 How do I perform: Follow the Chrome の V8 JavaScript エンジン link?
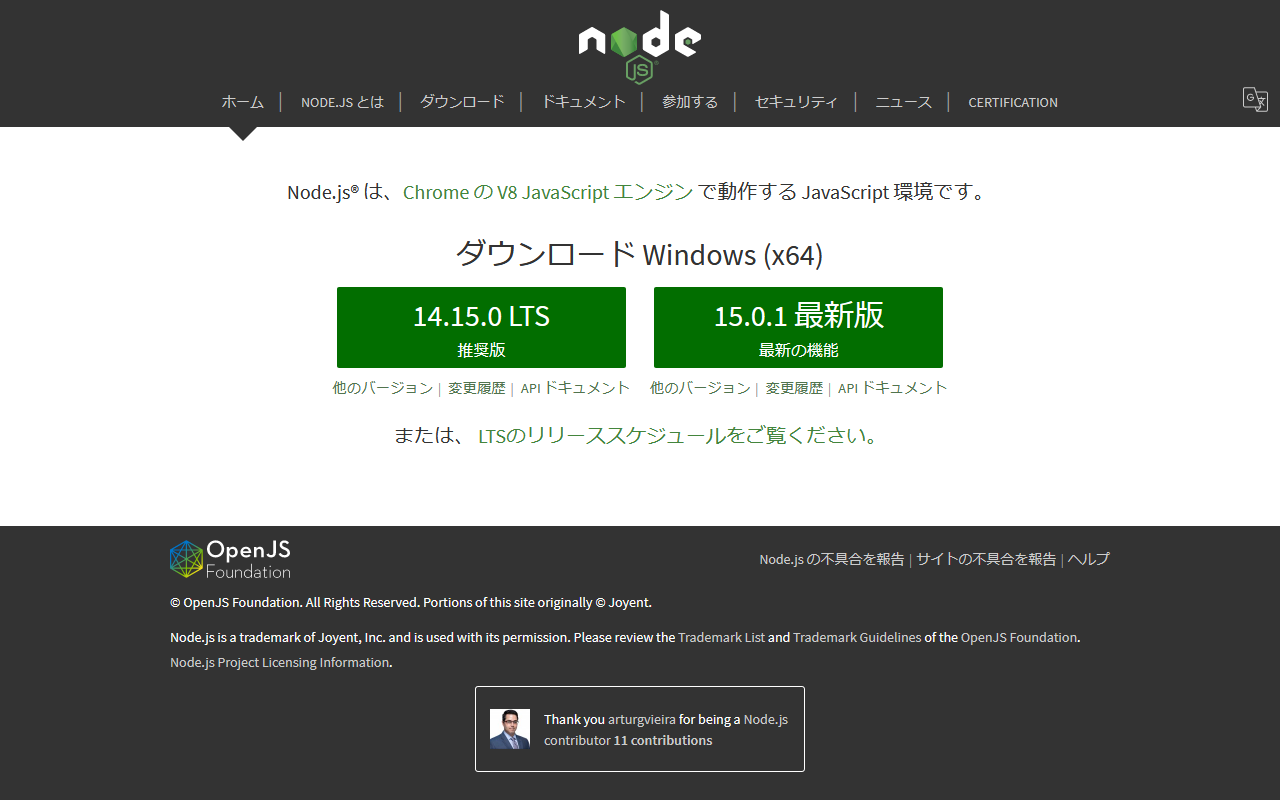(548, 192)
